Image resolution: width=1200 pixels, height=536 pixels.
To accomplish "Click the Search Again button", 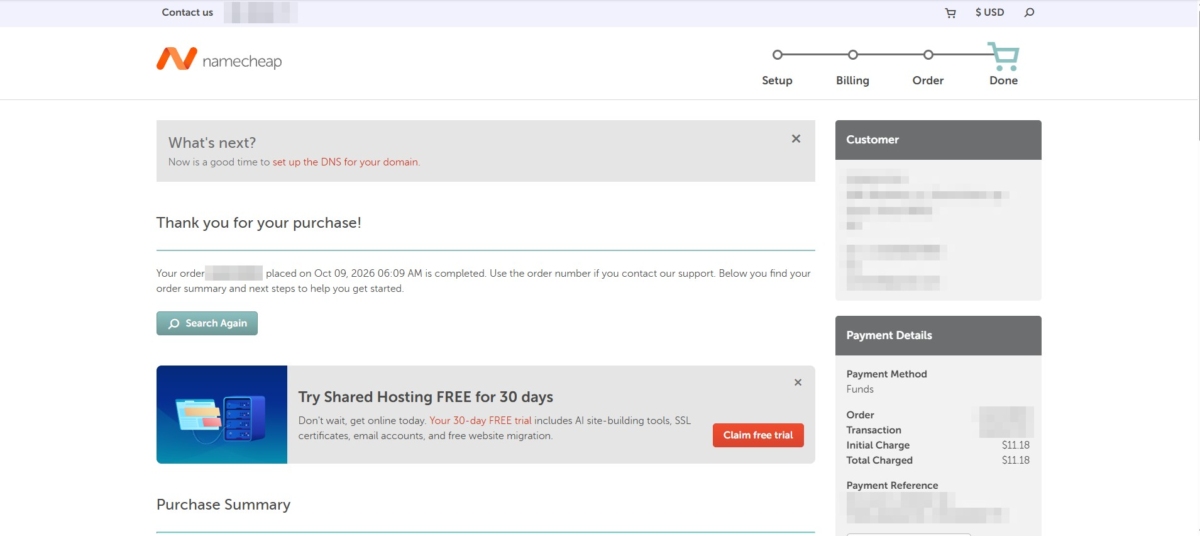I will [207, 323].
